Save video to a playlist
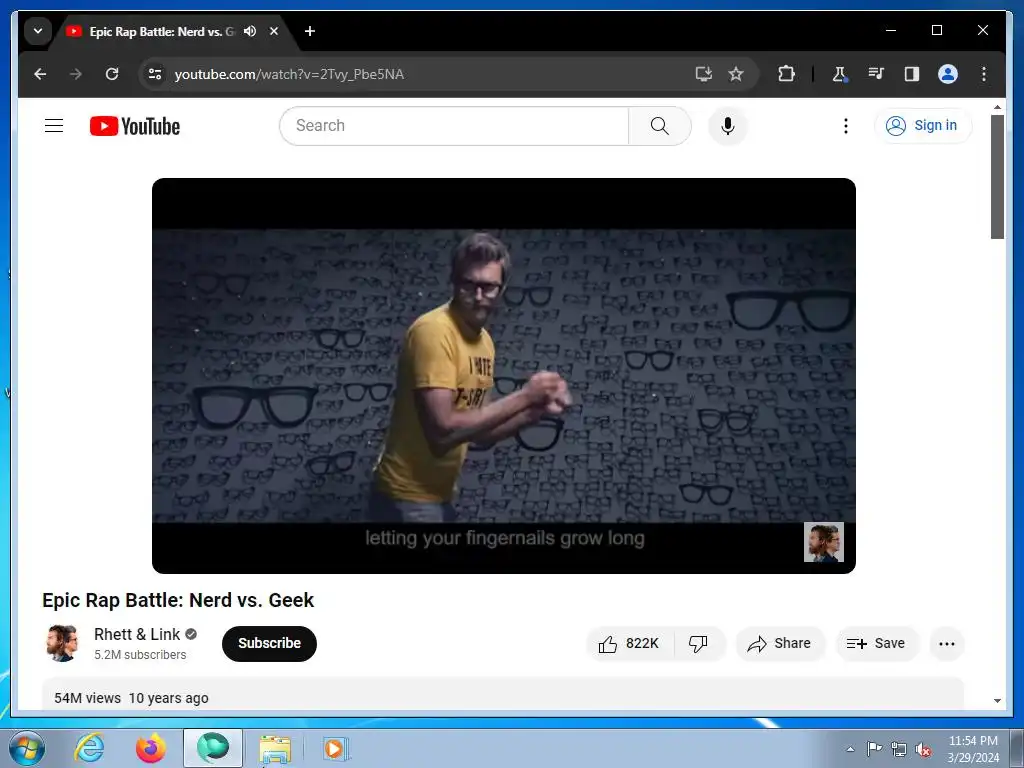The image size is (1024, 768). coord(876,643)
